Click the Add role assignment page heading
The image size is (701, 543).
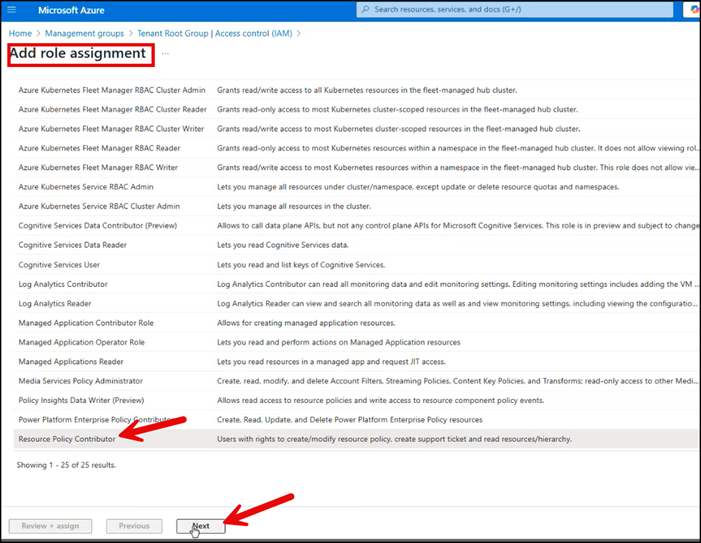tap(78, 54)
